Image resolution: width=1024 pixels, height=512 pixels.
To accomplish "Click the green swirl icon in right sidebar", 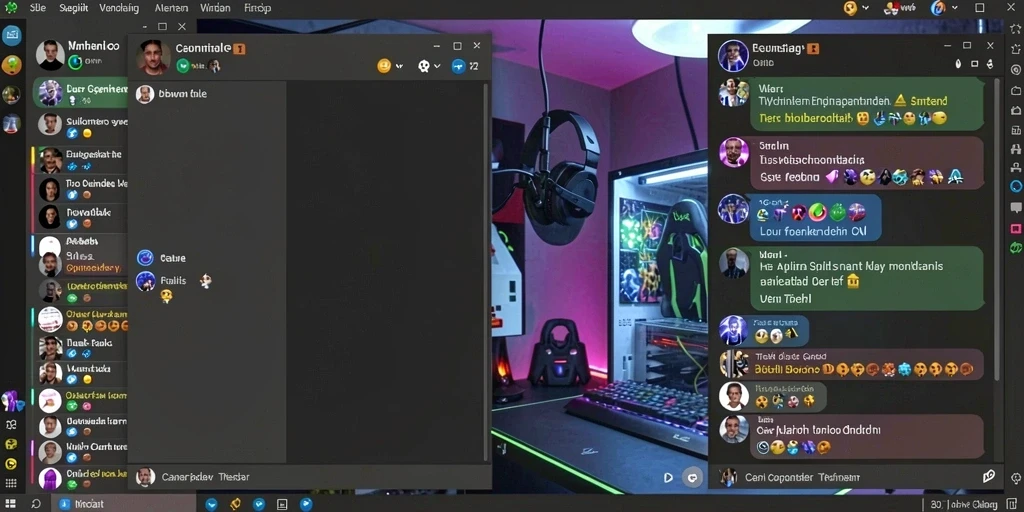I will (x=1016, y=248).
